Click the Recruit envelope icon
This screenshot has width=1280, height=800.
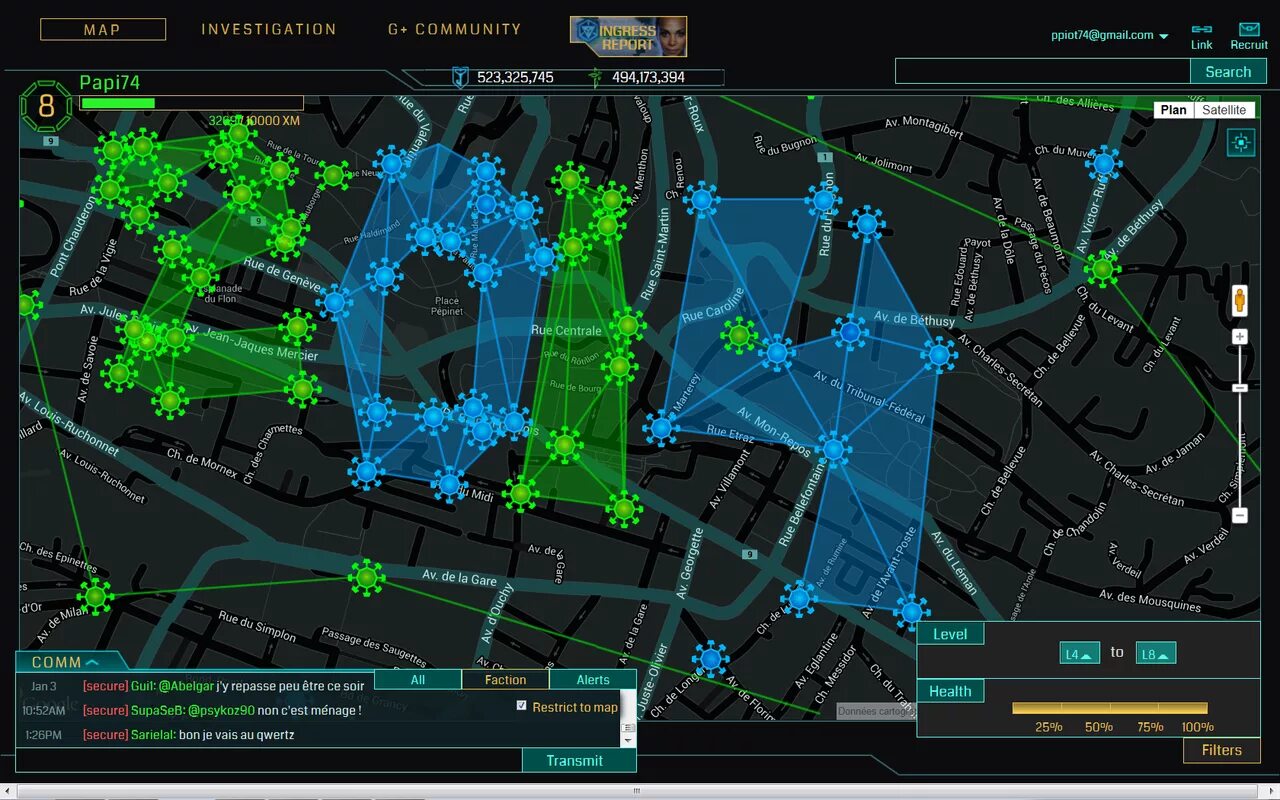tap(1249, 29)
